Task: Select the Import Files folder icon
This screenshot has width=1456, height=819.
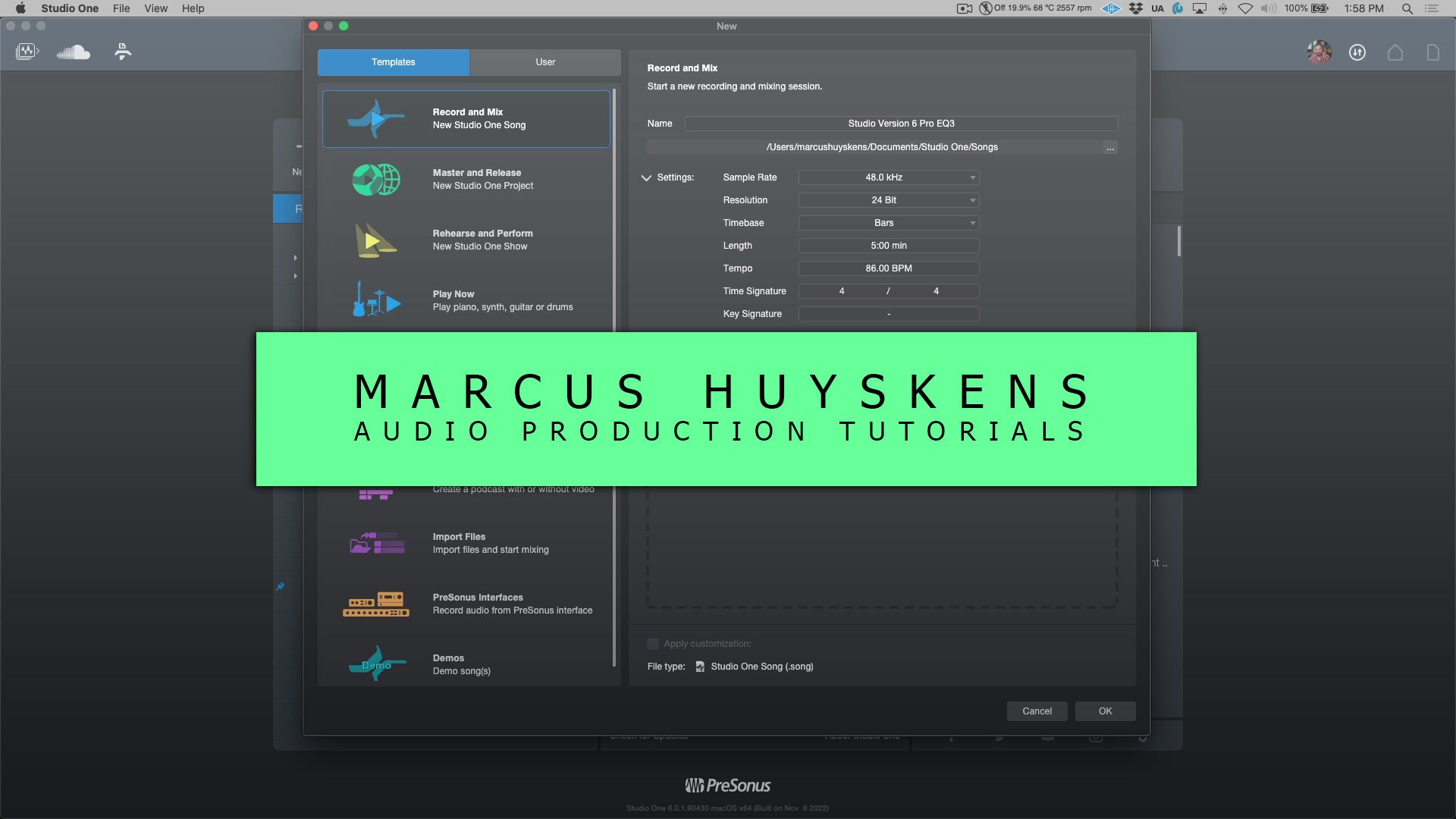Action: pos(377,543)
